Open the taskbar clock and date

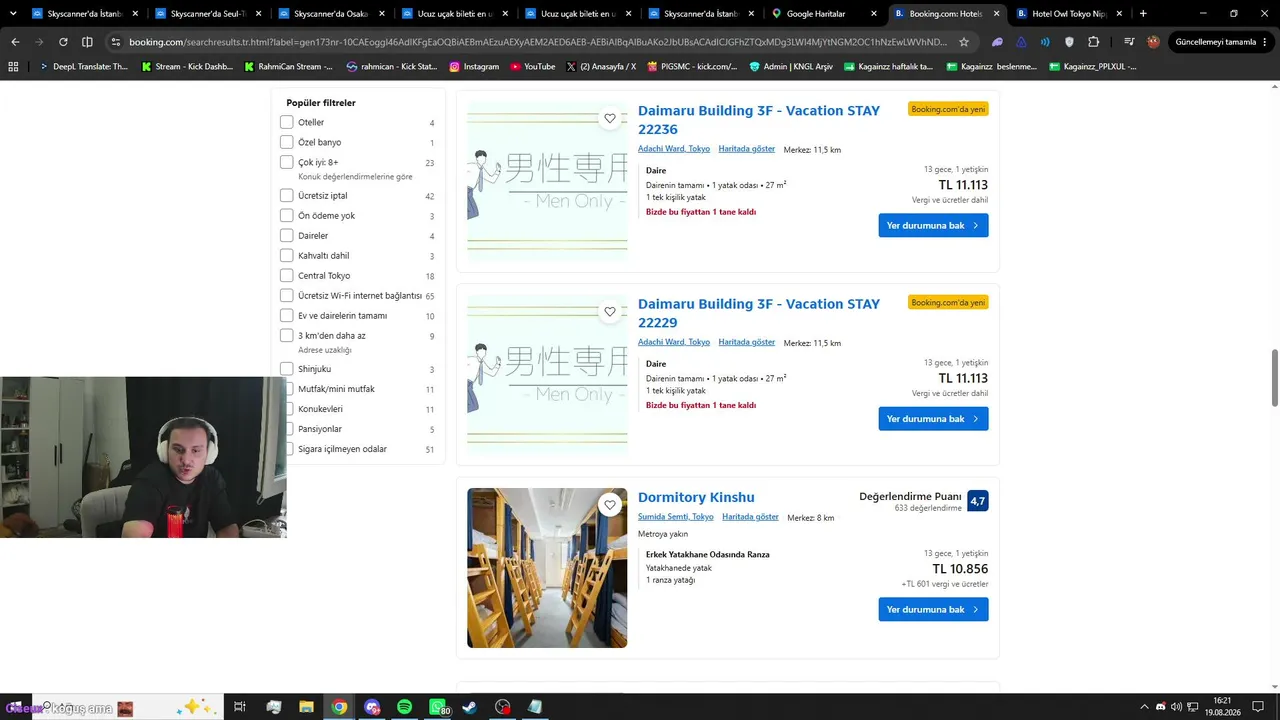[x=1222, y=707]
